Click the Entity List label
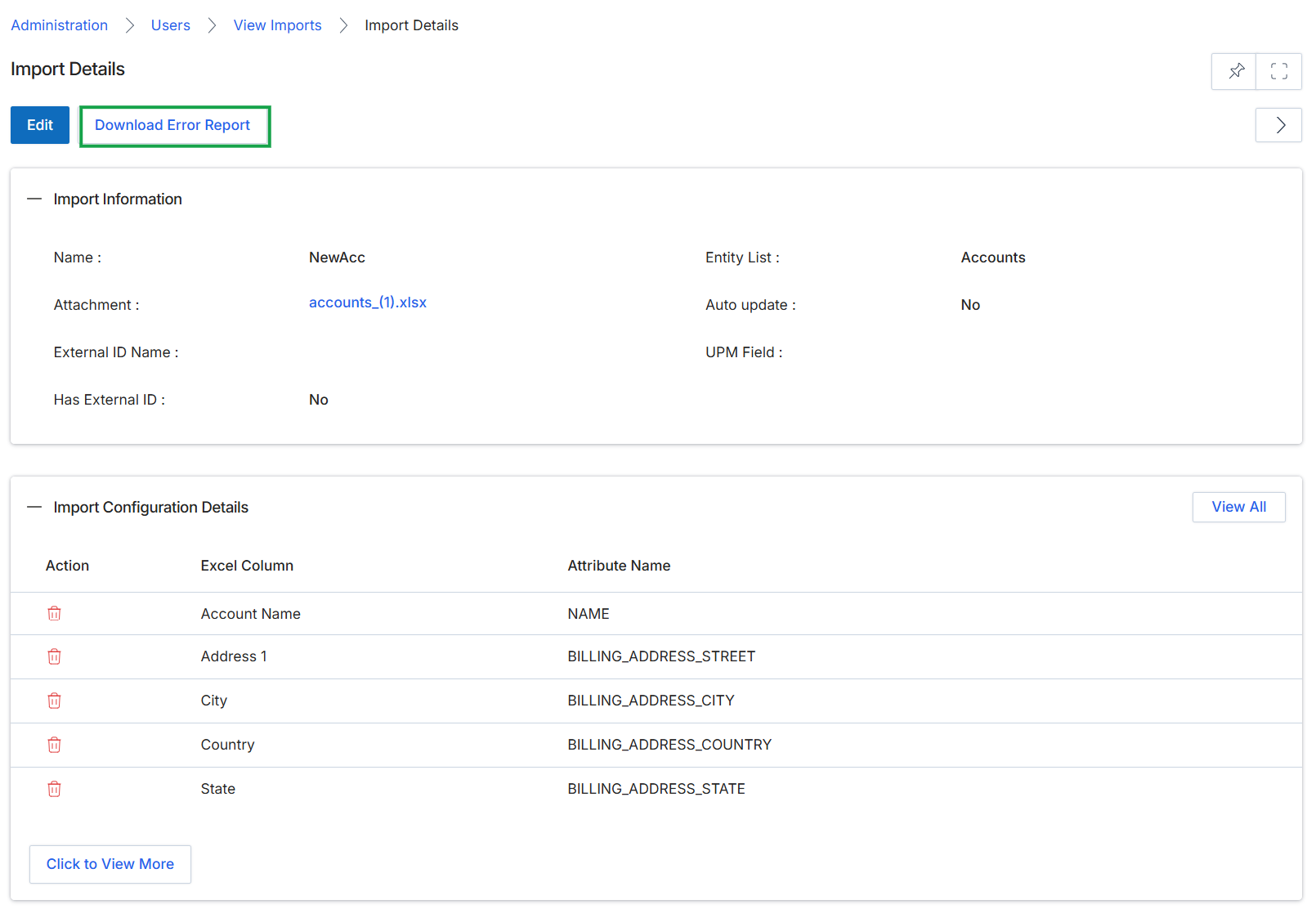The height and width of the screenshot is (918, 1316). click(742, 257)
